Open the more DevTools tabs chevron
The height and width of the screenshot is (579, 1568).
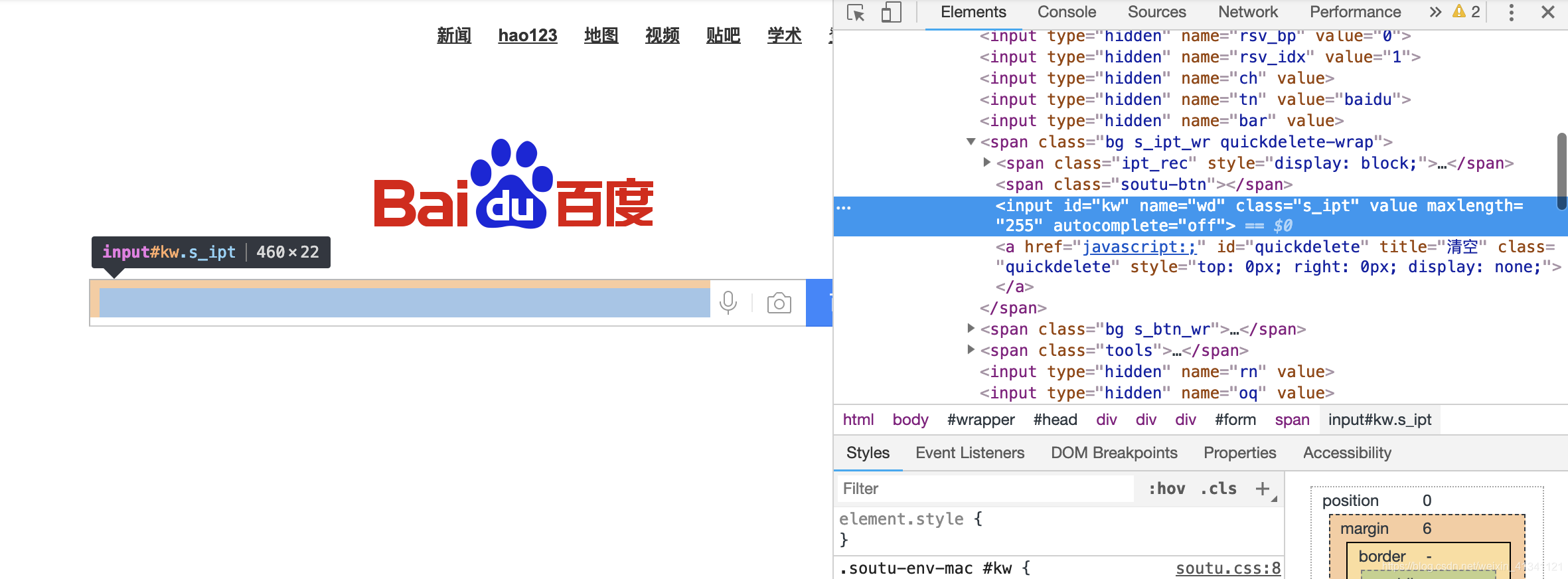point(1435,12)
